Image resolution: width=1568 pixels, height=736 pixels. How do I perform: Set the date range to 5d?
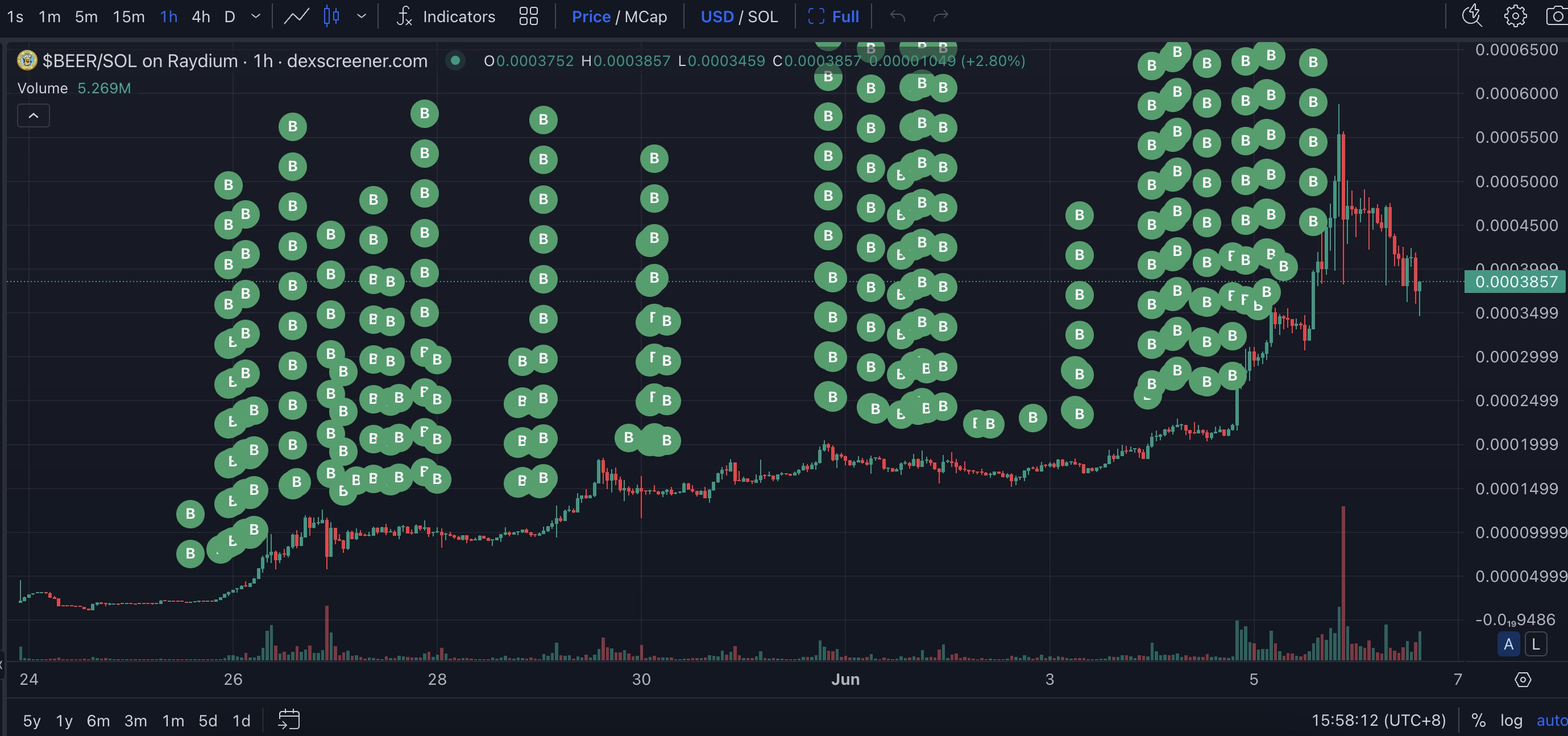coord(208,721)
